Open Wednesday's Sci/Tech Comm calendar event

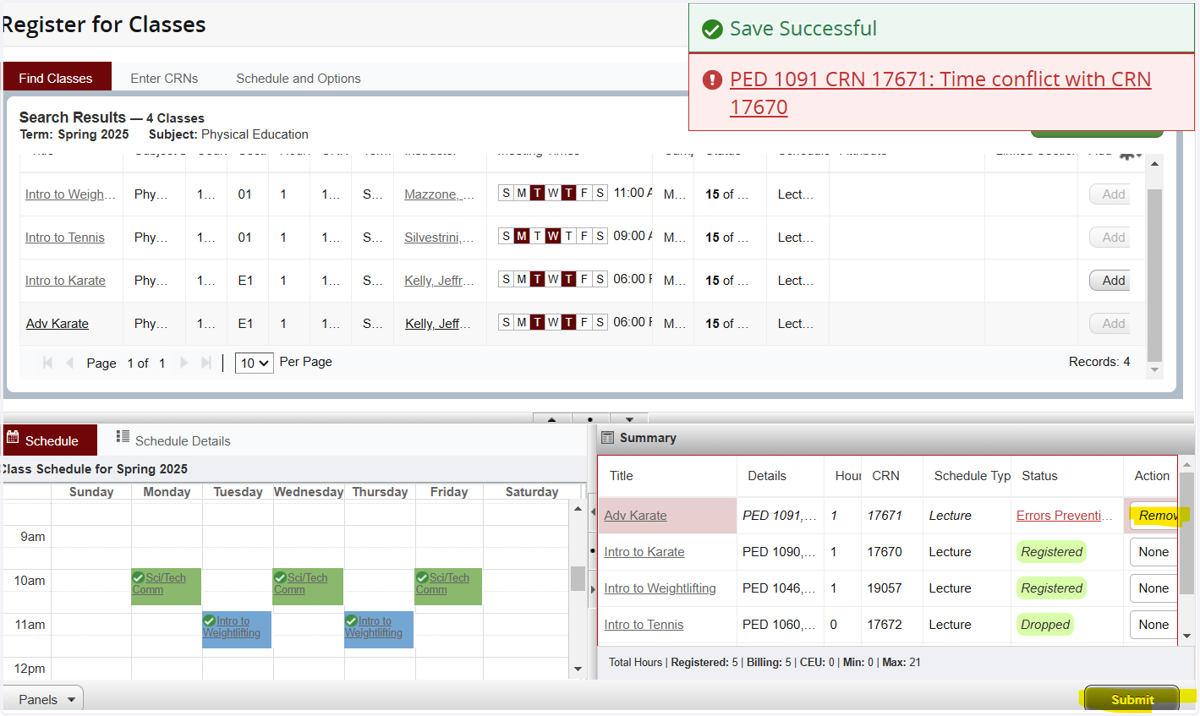[308, 586]
